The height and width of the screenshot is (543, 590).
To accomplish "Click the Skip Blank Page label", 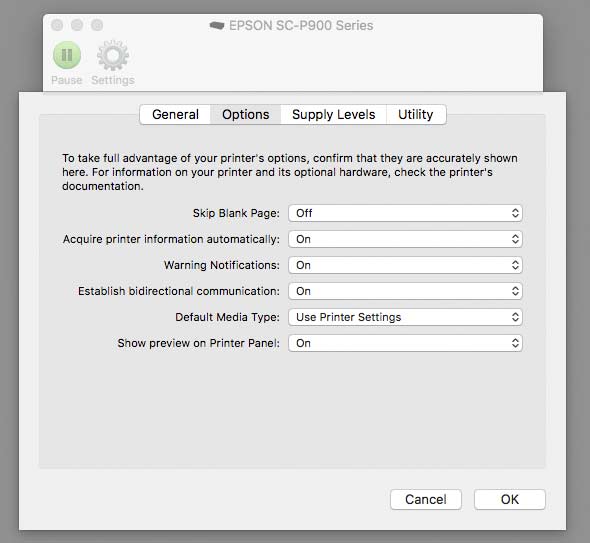I will [x=236, y=213].
